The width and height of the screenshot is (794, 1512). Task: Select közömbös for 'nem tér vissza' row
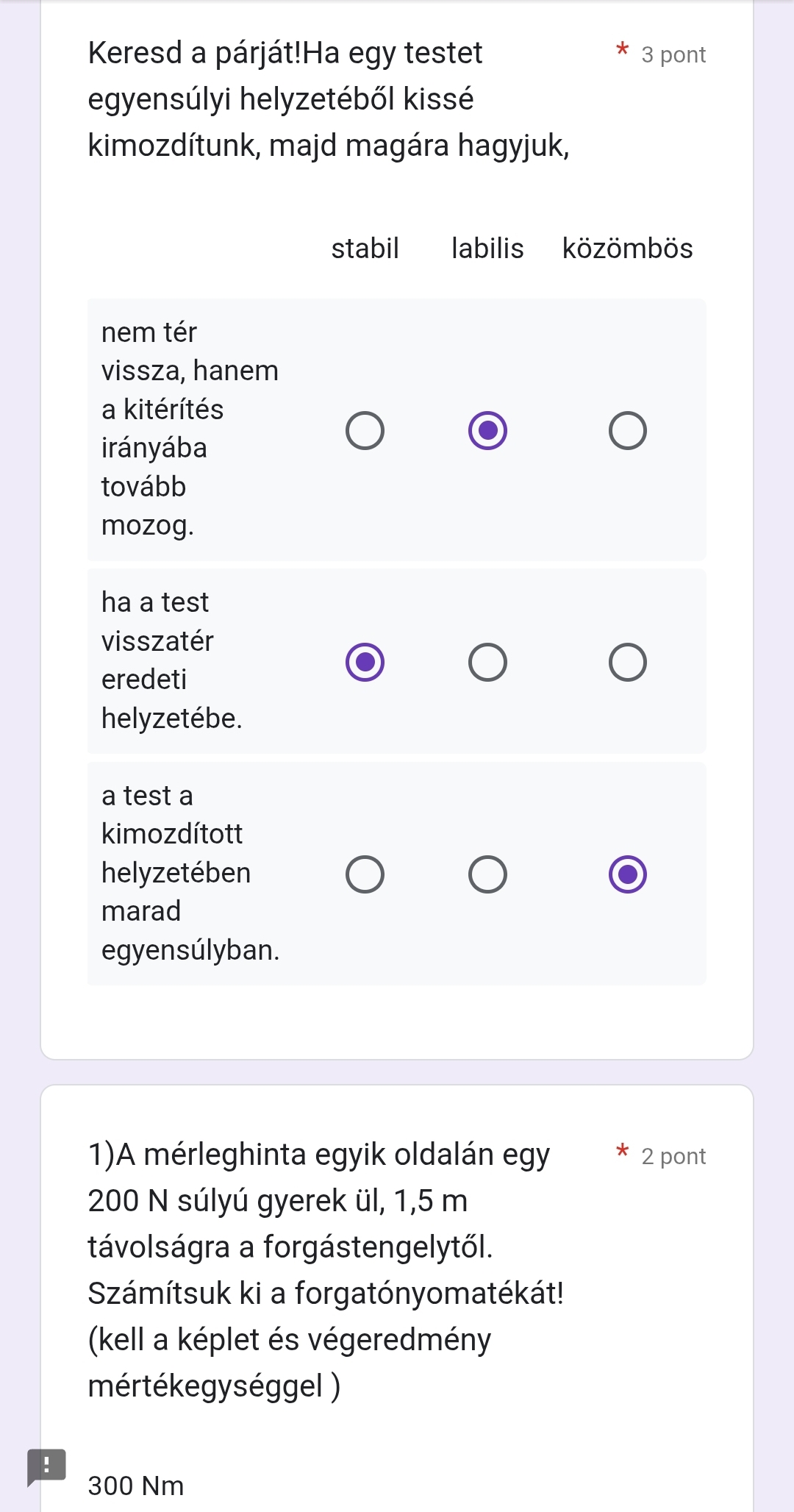[627, 431]
